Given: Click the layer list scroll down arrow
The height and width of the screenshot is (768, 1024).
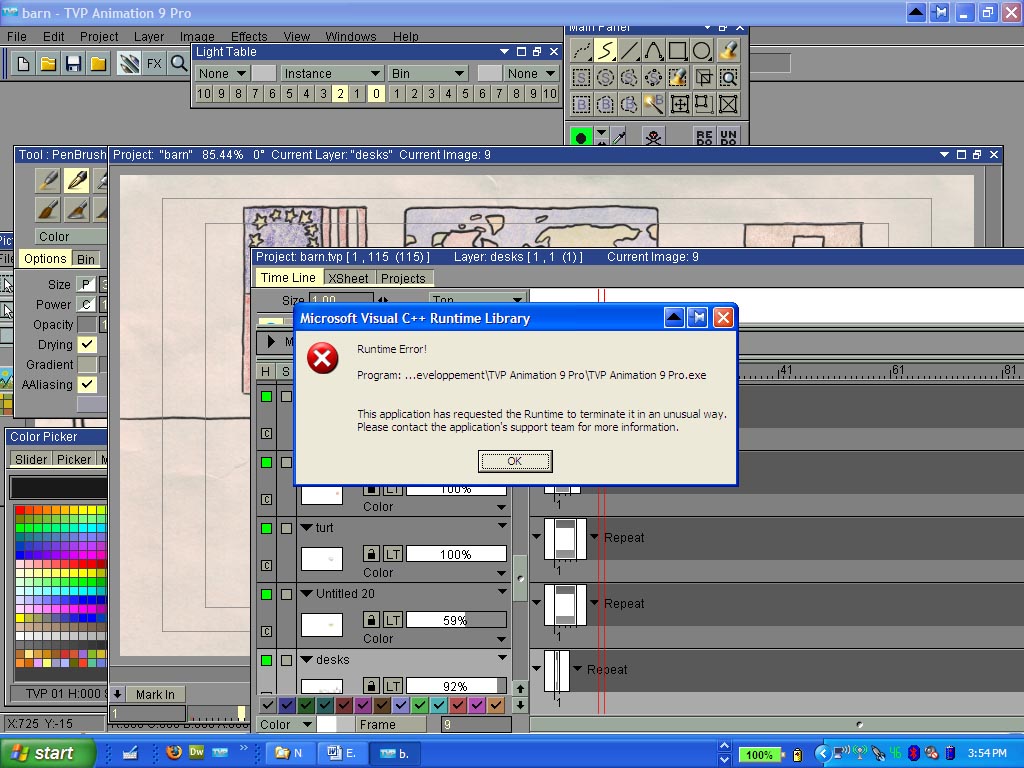Looking at the screenshot, I should [x=520, y=705].
